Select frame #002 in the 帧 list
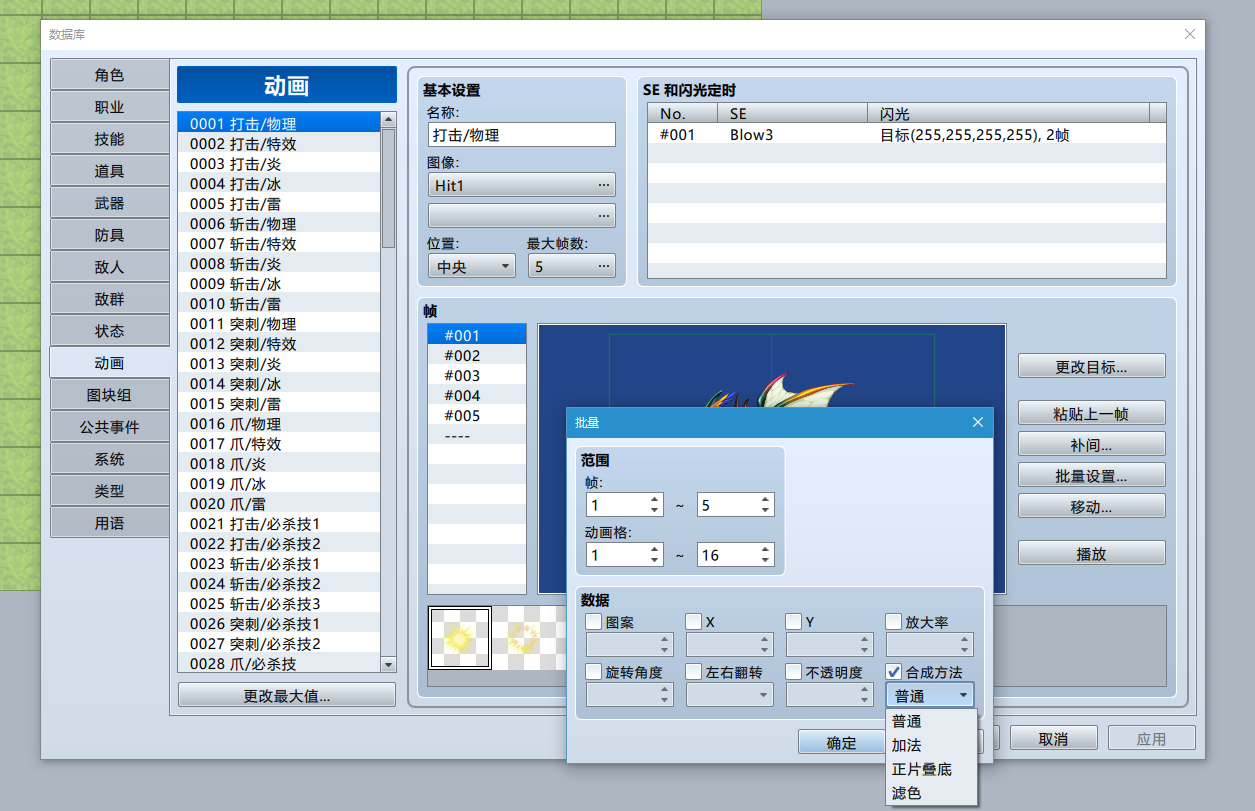The width and height of the screenshot is (1255, 811). click(477, 356)
